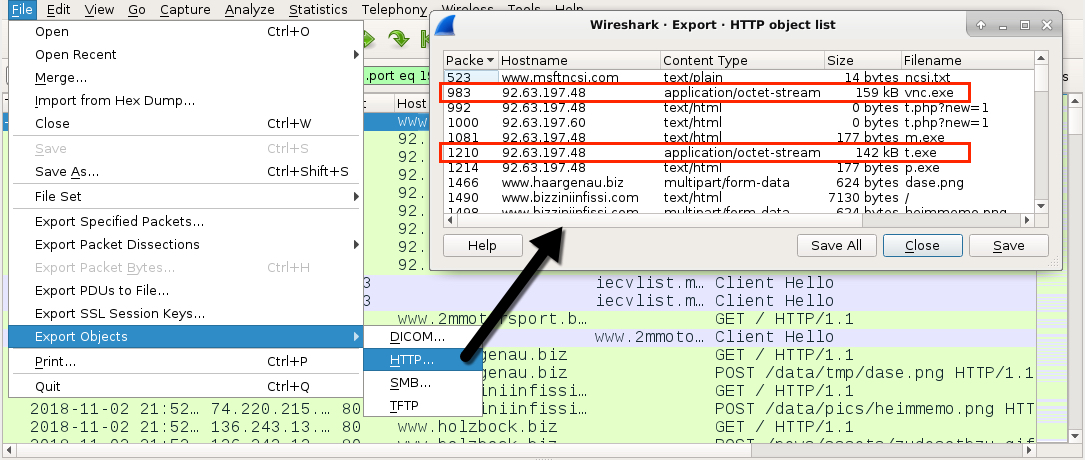The image size is (1085, 460).
Task: Maximize the HTTP object list dialog
Action: pos(1025,25)
